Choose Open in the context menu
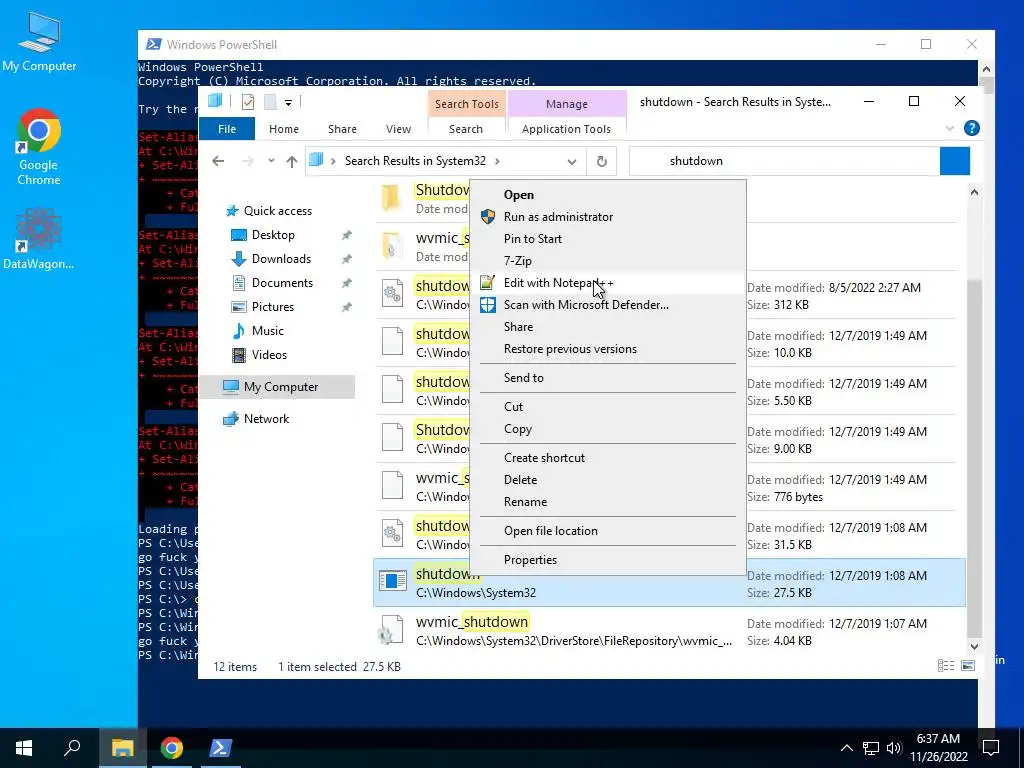Image resolution: width=1024 pixels, height=768 pixels. pos(608,195)
